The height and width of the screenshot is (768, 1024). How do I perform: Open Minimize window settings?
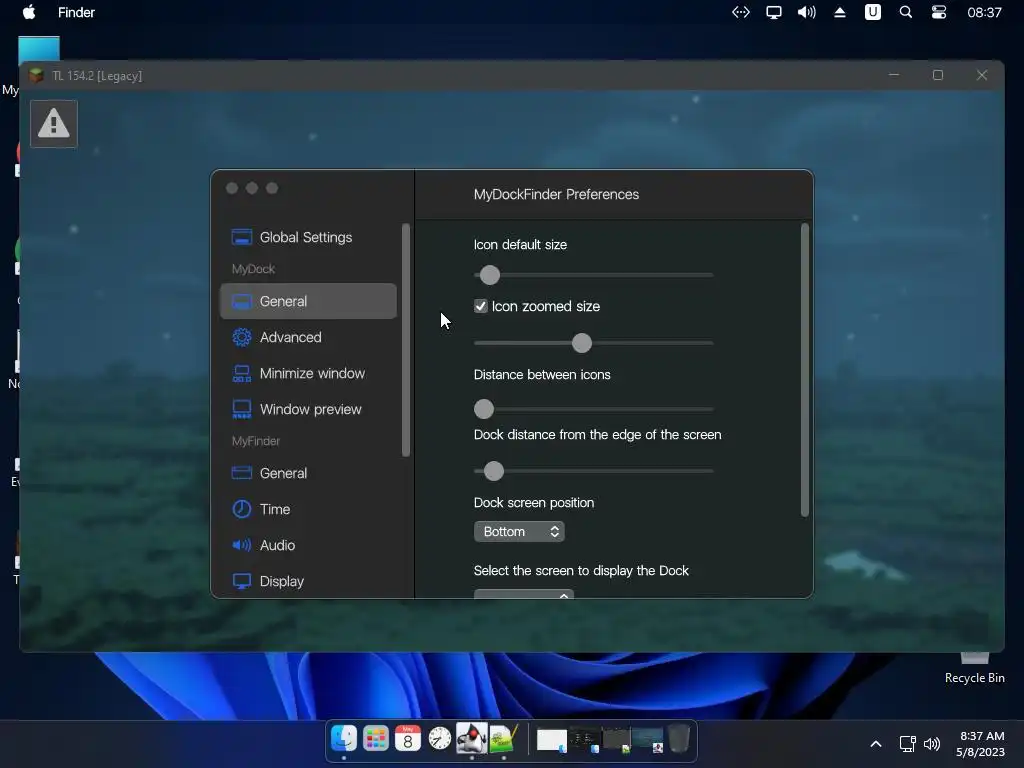pyautogui.click(x=308, y=373)
